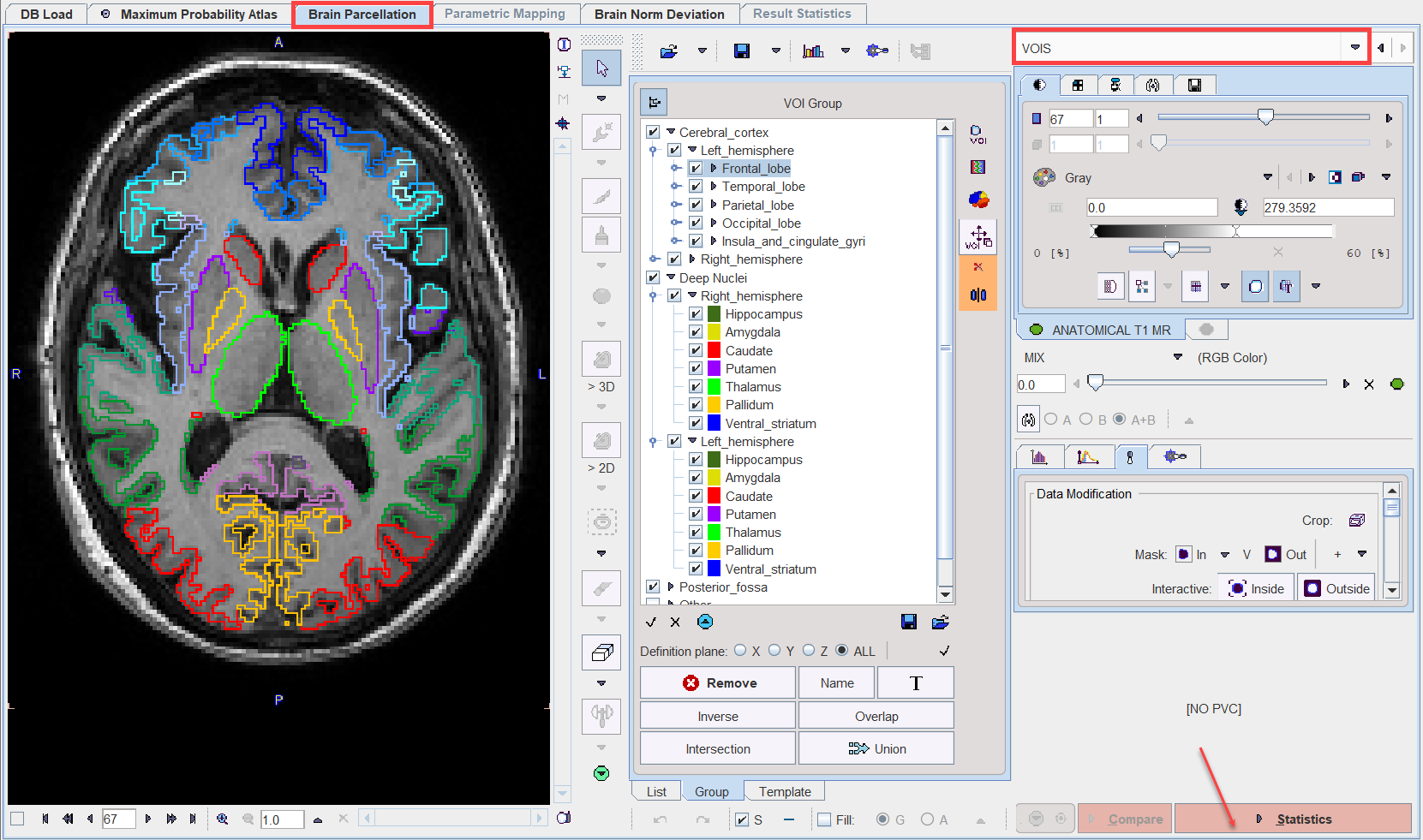Select the A+B radio button

tap(1119, 420)
